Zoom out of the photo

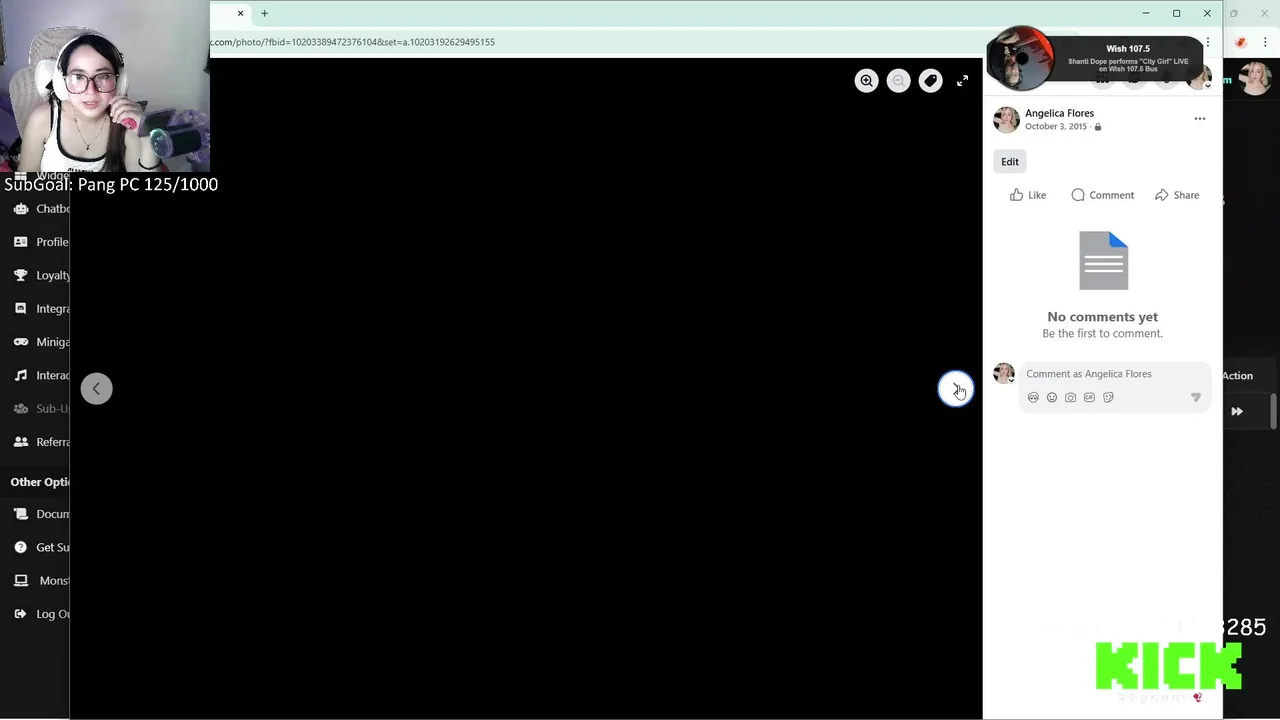click(898, 81)
